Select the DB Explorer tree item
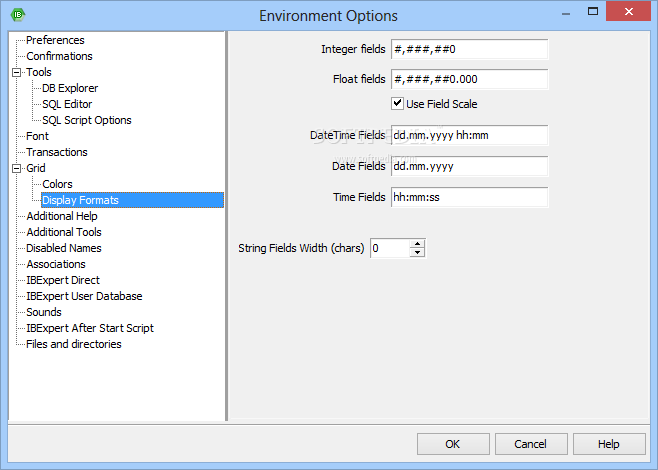Screen dimensions: 658x470 point(70,88)
